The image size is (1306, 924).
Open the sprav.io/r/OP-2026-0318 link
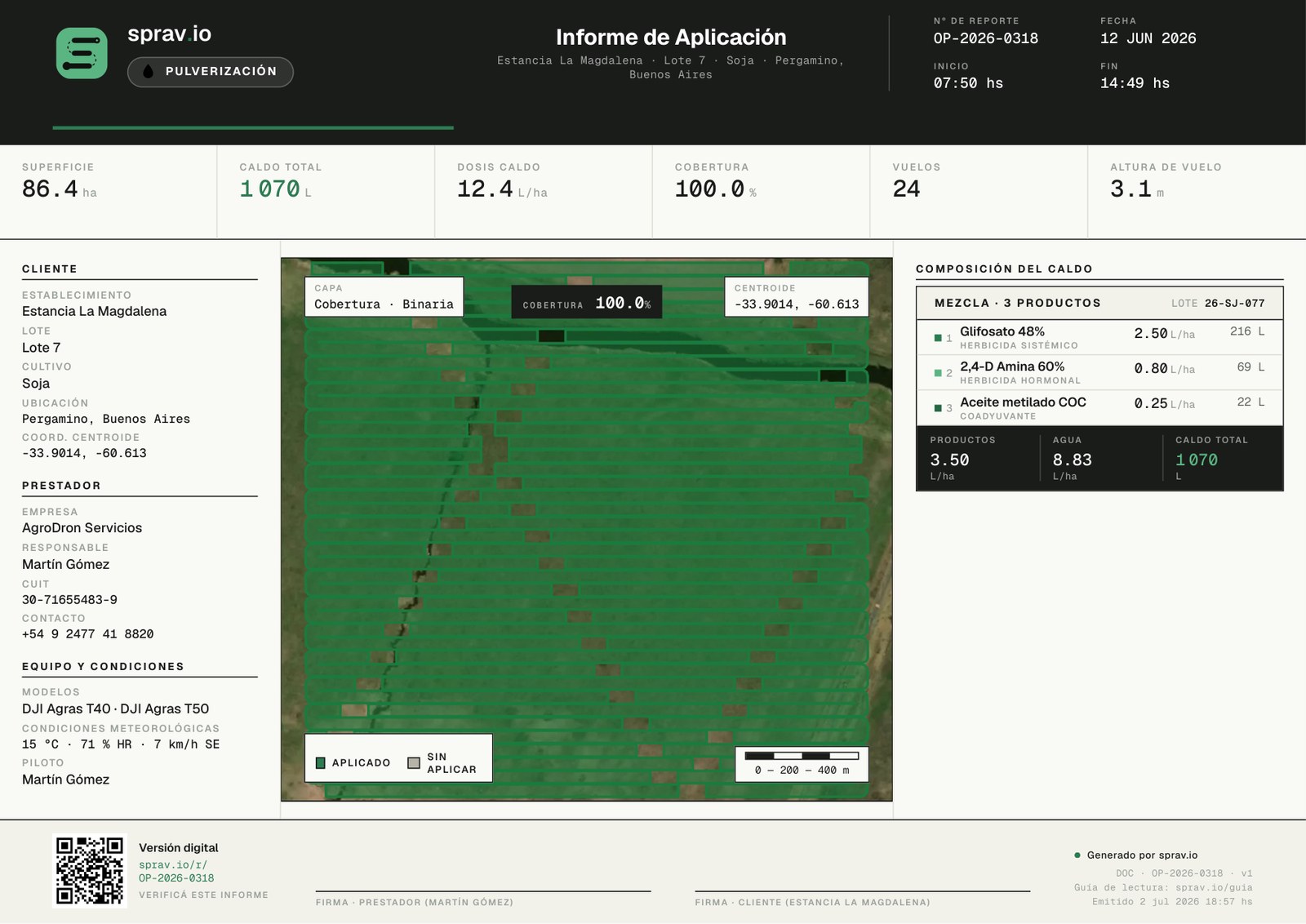point(176,872)
